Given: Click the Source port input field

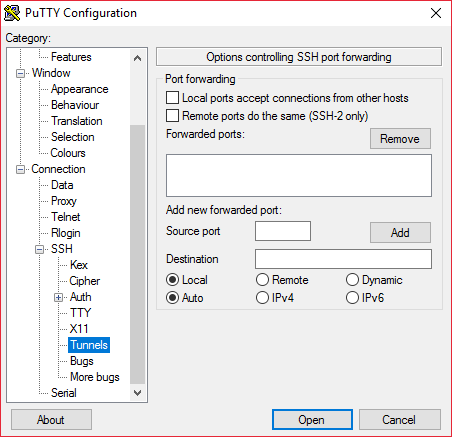Looking at the screenshot, I should tap(283, 231).
